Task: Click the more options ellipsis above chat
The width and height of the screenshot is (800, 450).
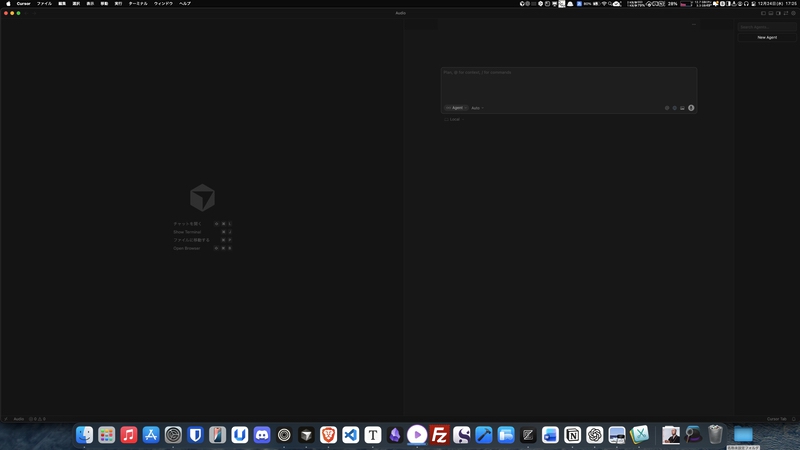Action: pos(694,25)
